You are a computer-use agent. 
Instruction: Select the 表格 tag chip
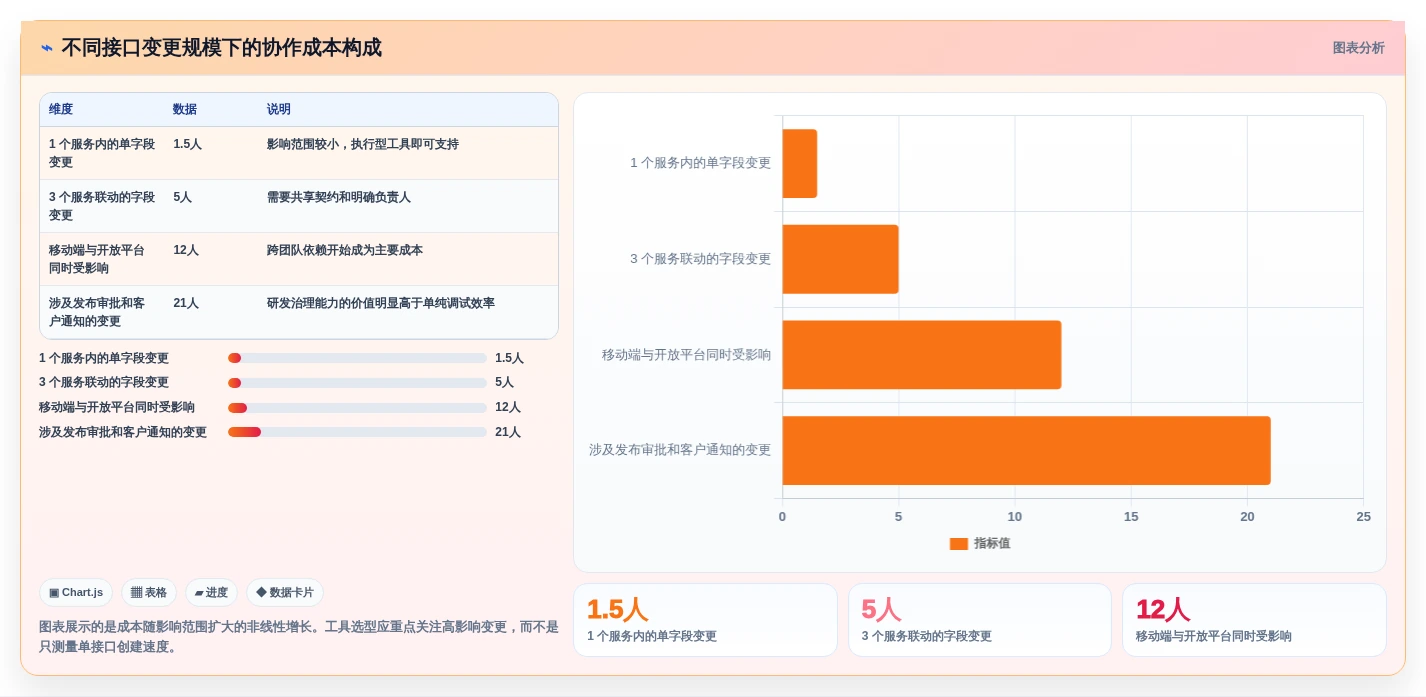click(x=149, y=592)
